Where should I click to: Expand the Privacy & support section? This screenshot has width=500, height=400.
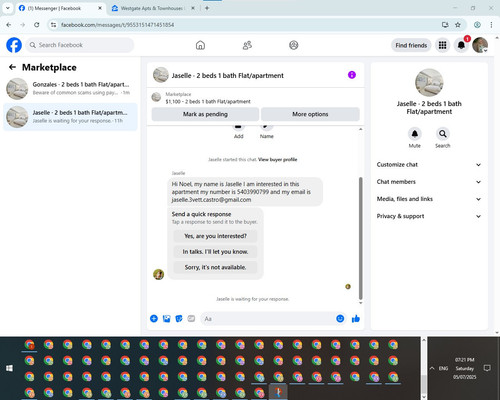click(x=429, y=216)
